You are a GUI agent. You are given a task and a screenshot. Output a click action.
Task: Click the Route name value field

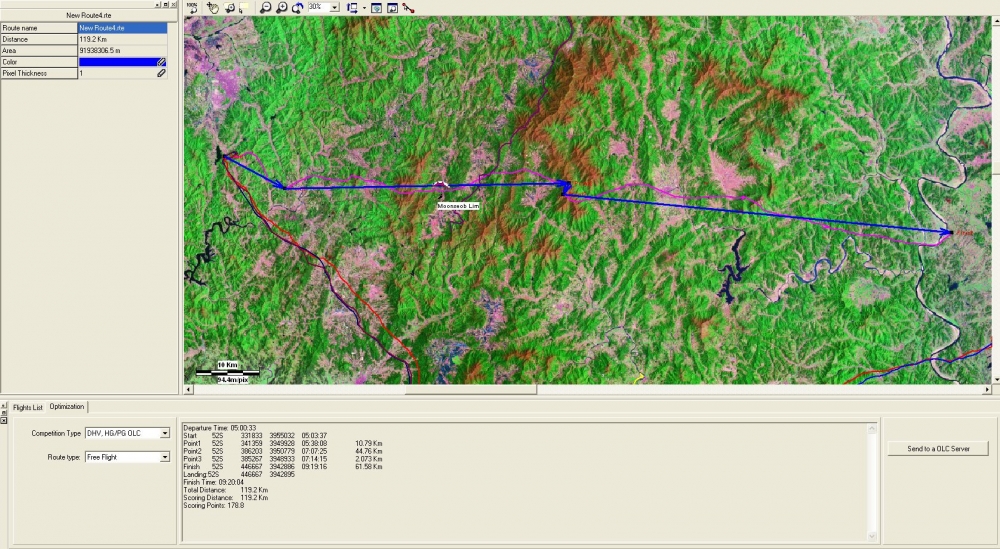point(122,28)
